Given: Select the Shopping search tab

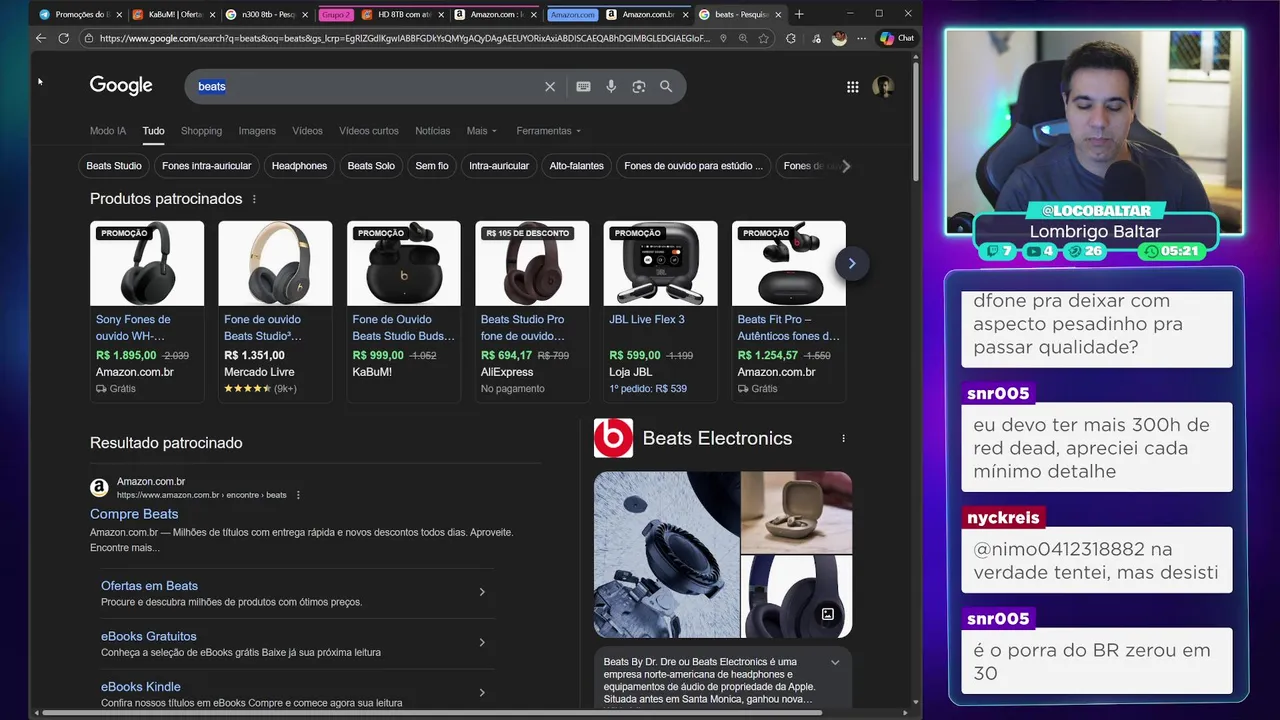Looking at the screenshot, I should 201,131.
